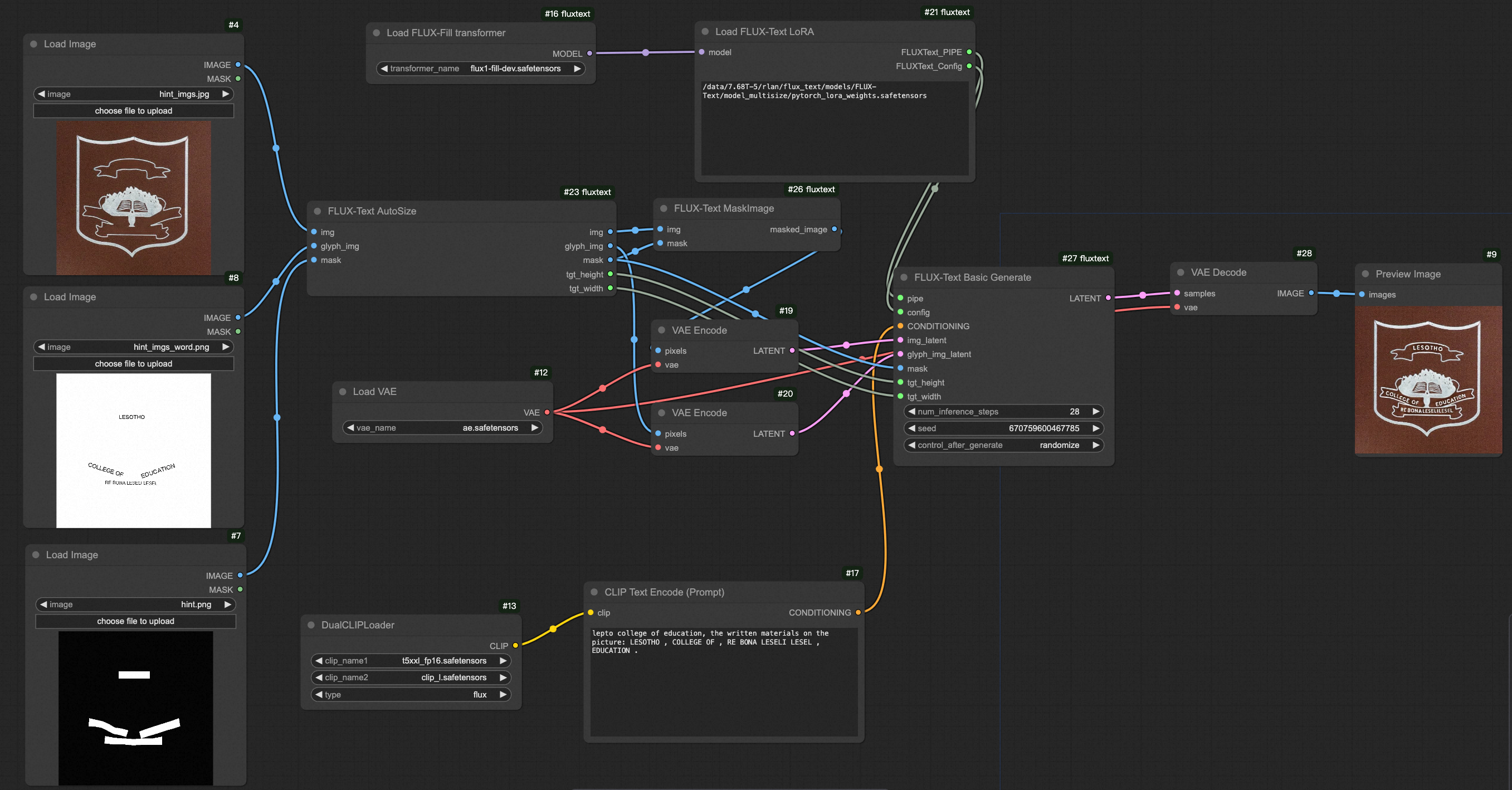Click choose file to upload under hint.png
Image resolution: width=1512 pixels, height=790 pixels.
(x=135, y=621)
